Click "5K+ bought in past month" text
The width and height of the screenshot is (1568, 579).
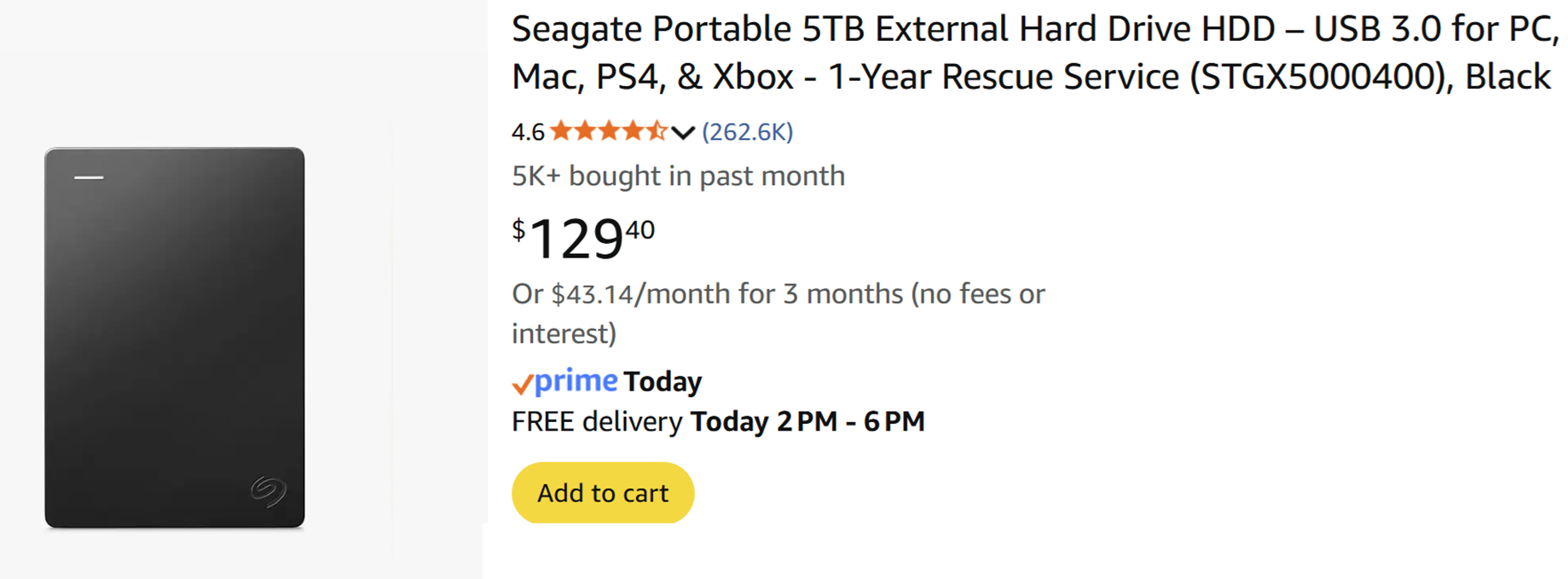678,177
